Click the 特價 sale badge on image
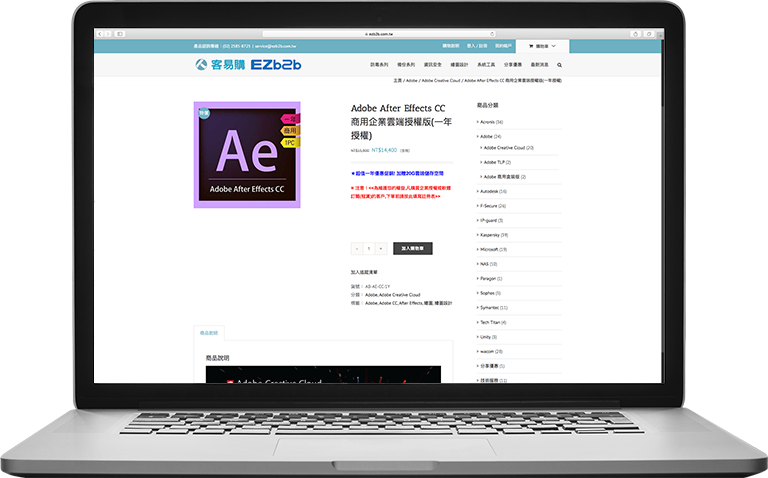This screenshot has width=768, height=478. [204, 113]
